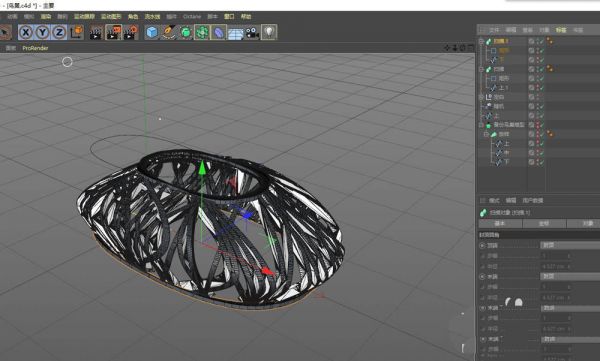Screen dimensions: 600x361
Task: Toggle green checkmark of first sweep object
Action: [542, 41]
